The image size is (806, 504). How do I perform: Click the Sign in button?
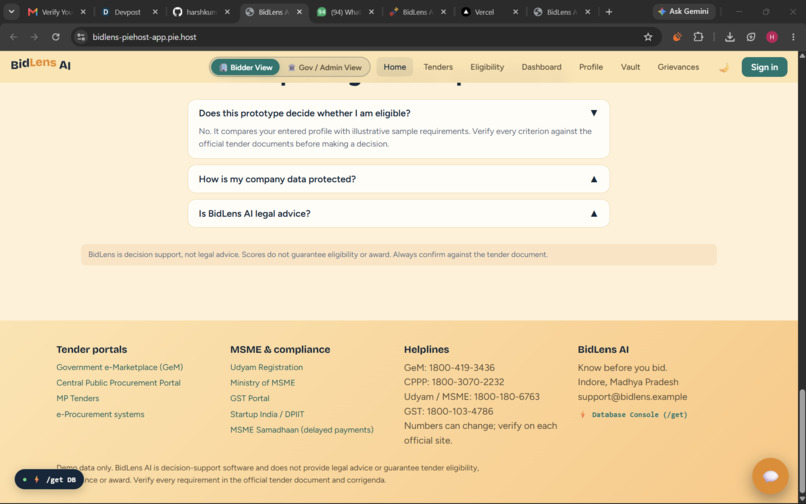pos(764,67)
